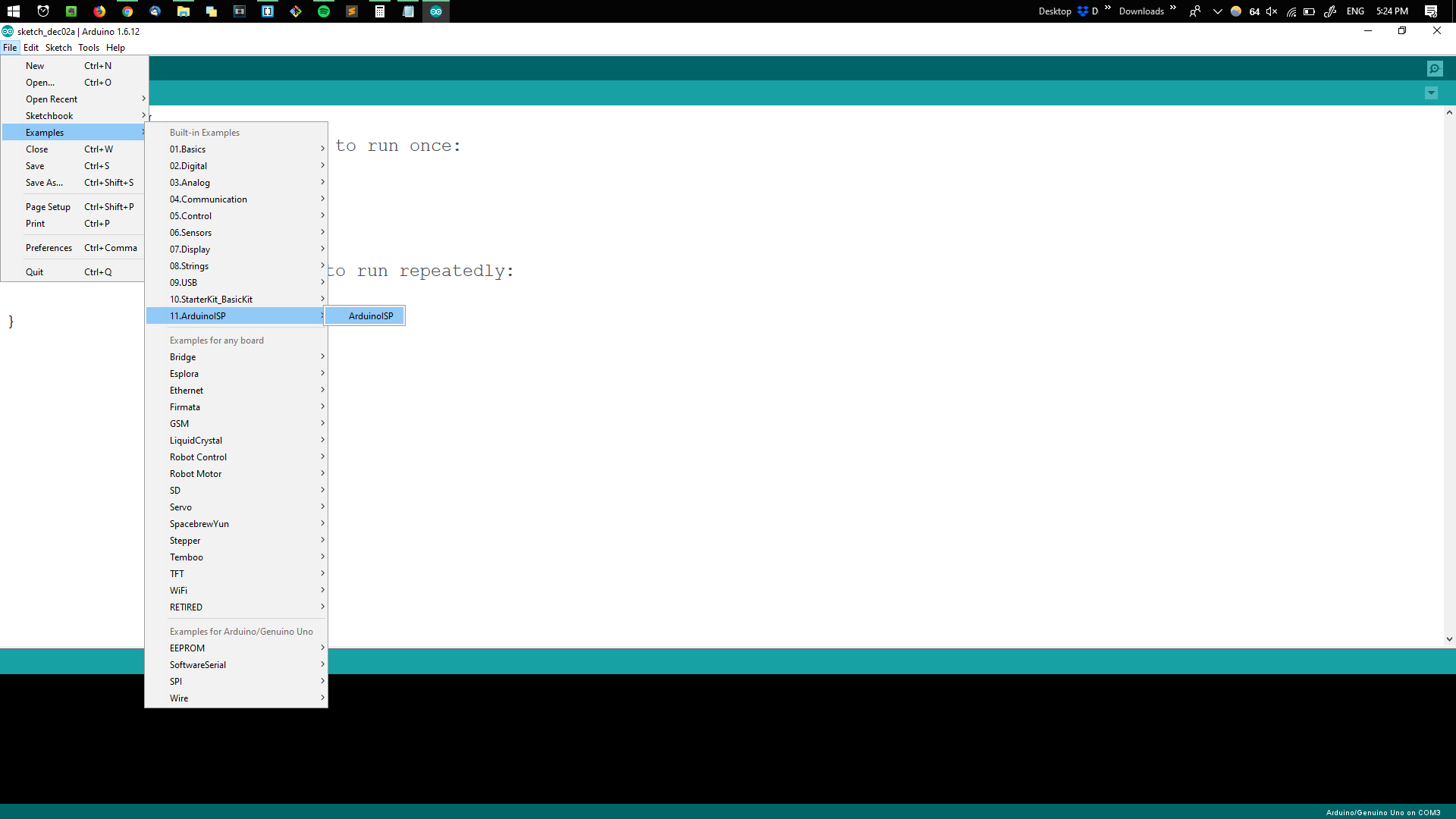Expand the 01.Basics examples submenu
1456x819 pixels.
237,149
